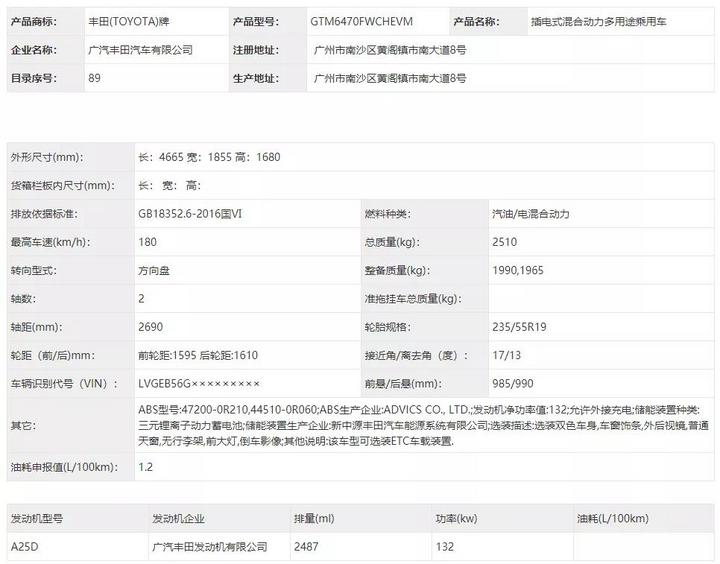Click the 轴数 label

point(23,299)
